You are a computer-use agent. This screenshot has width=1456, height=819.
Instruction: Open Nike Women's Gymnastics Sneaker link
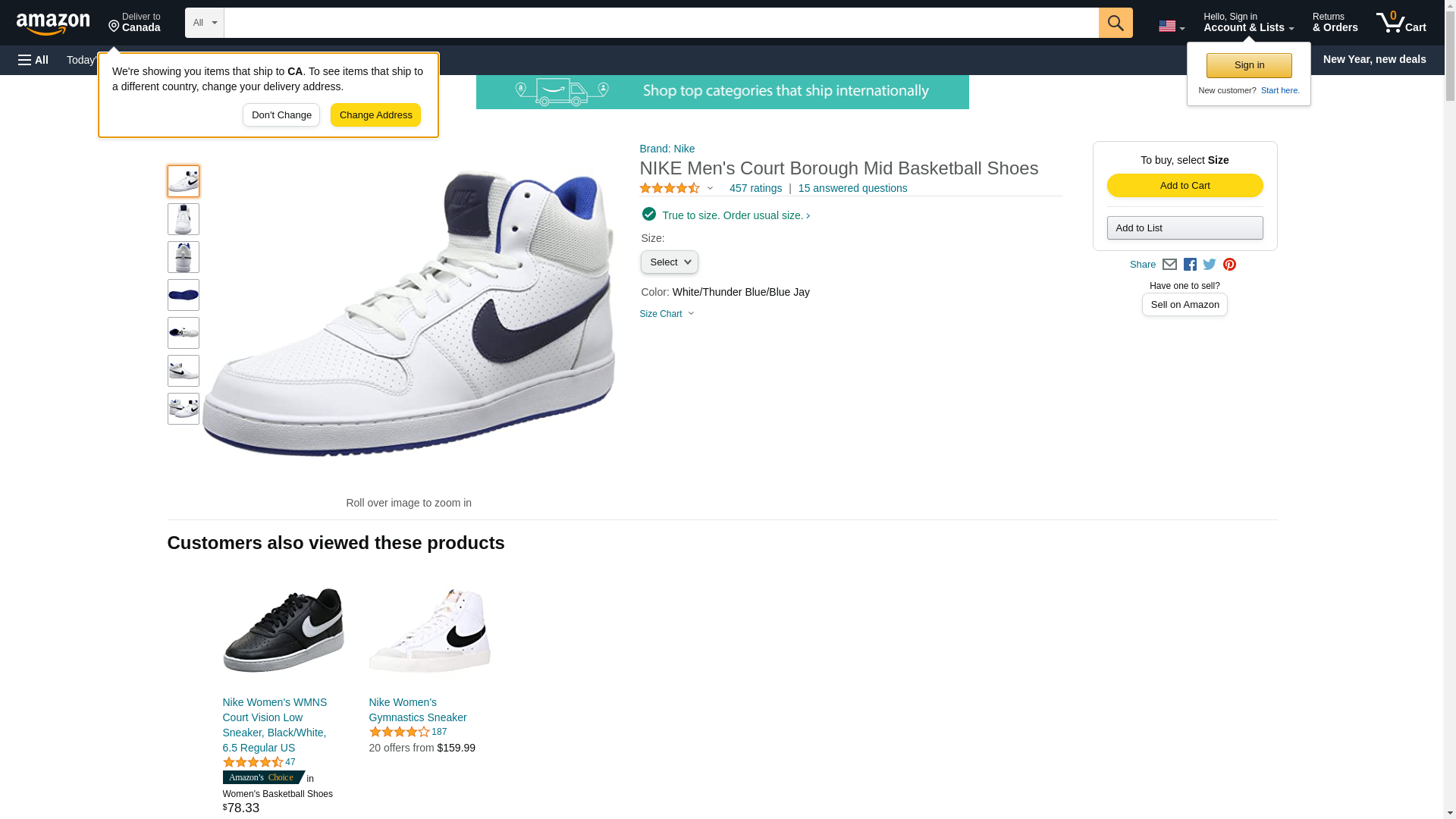tap(417, 710)
